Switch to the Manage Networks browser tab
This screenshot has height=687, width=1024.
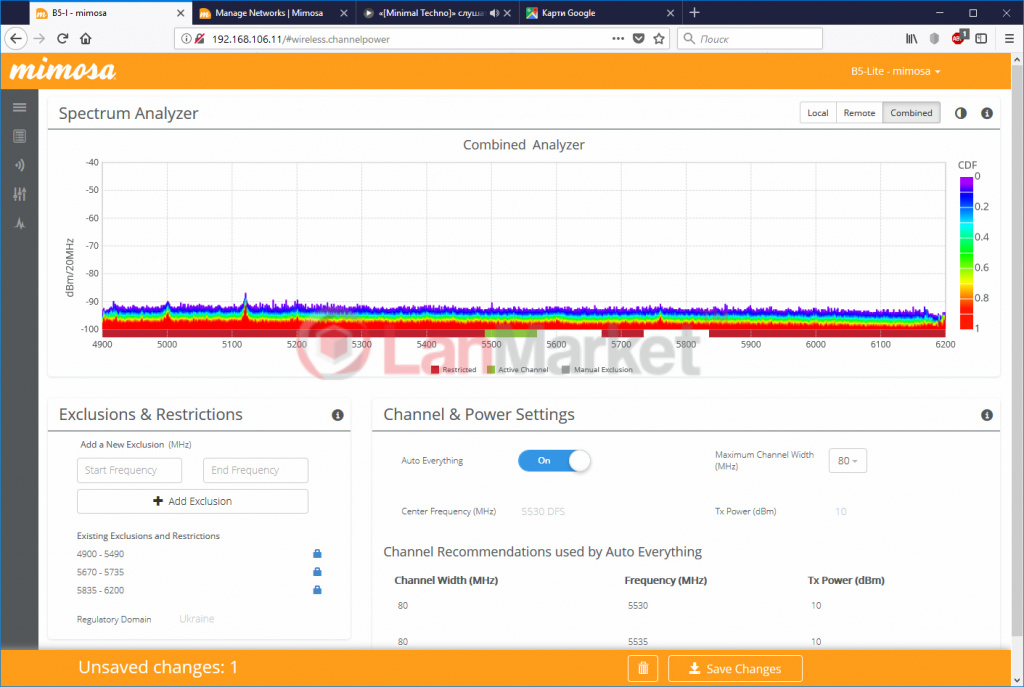(270, 13)
